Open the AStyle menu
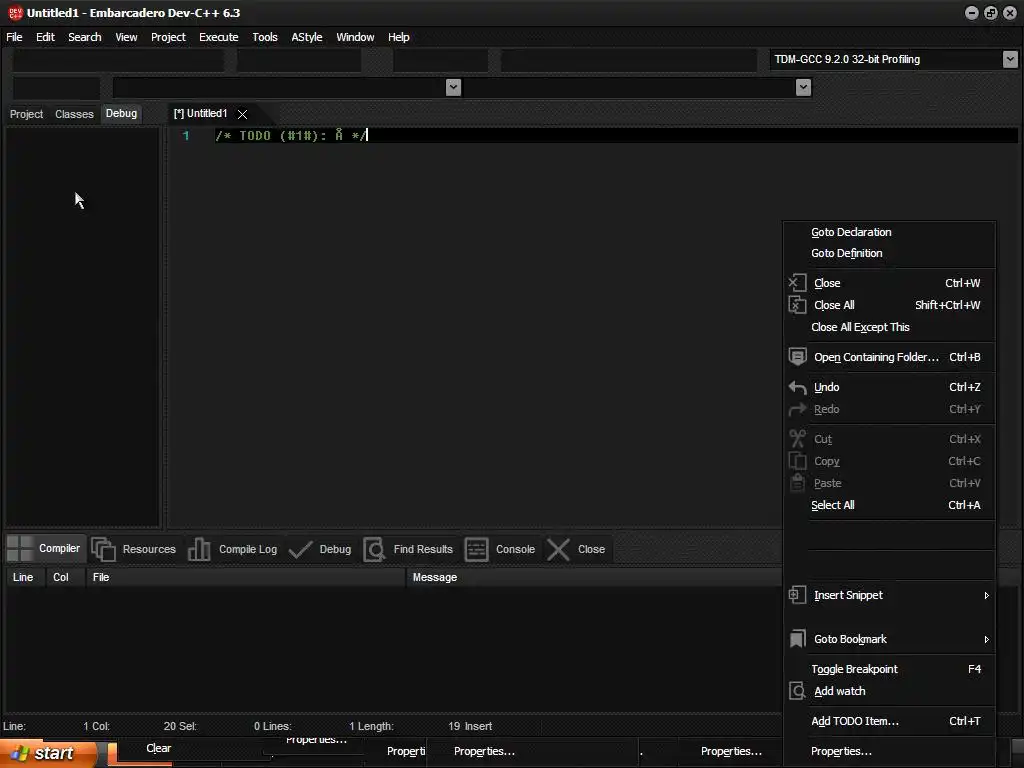The image size is (1024, 768). coord(306,37)
